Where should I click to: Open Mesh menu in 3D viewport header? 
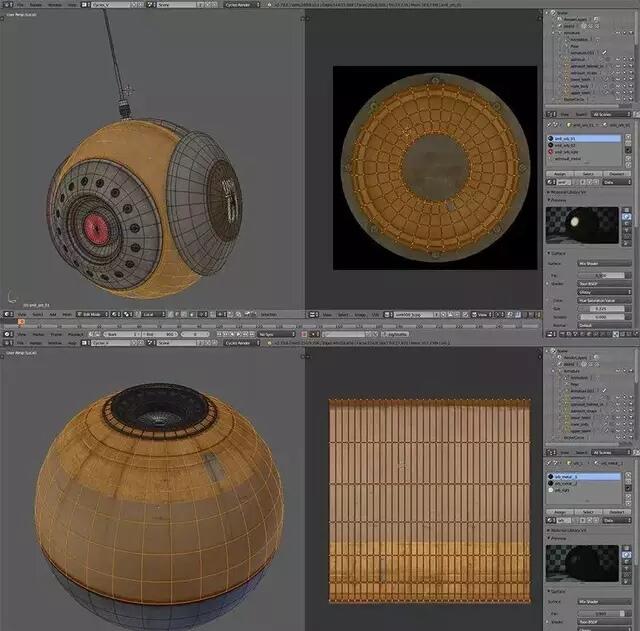point(67,314)
